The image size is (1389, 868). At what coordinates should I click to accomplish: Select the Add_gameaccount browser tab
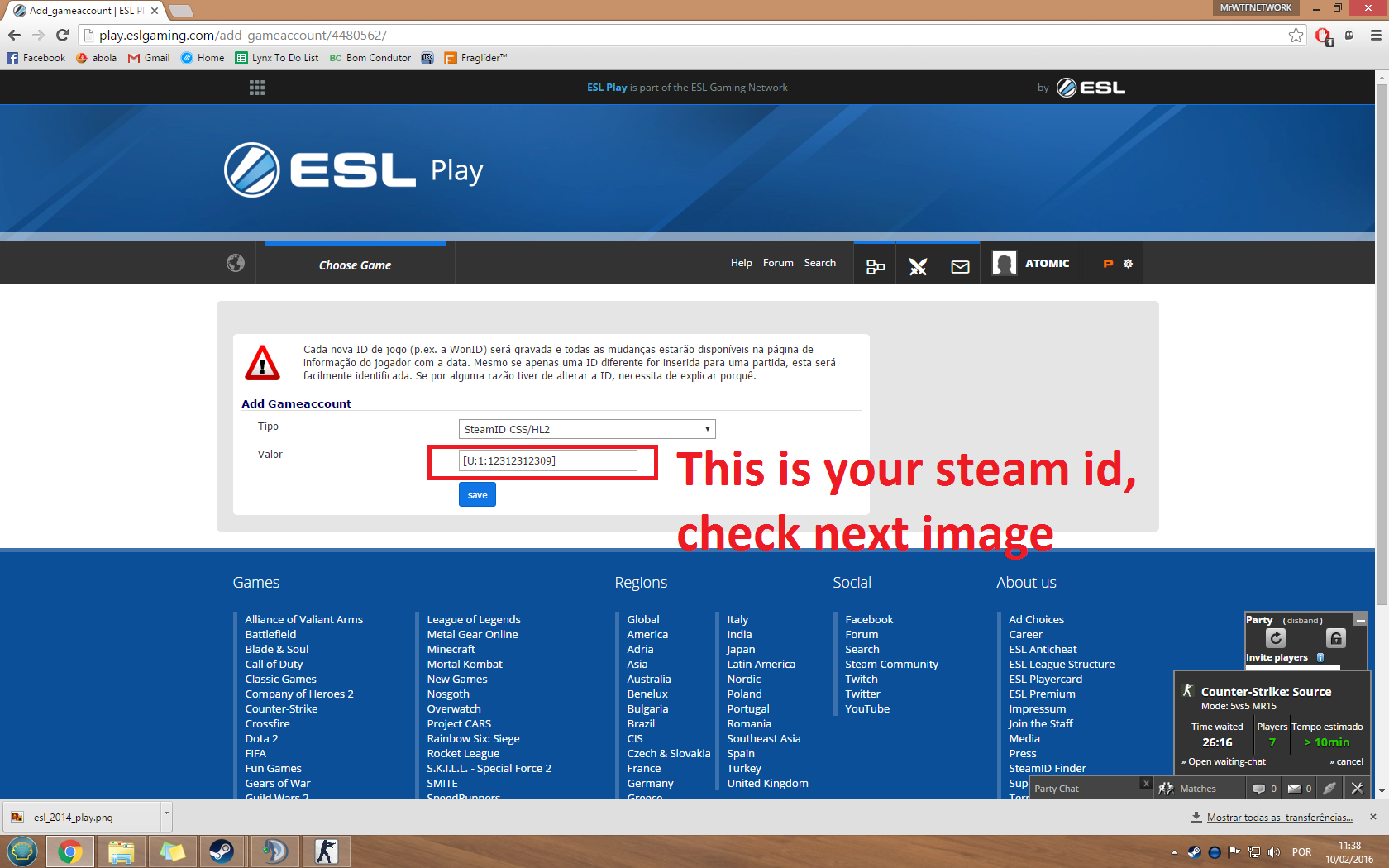click(86, 11)
